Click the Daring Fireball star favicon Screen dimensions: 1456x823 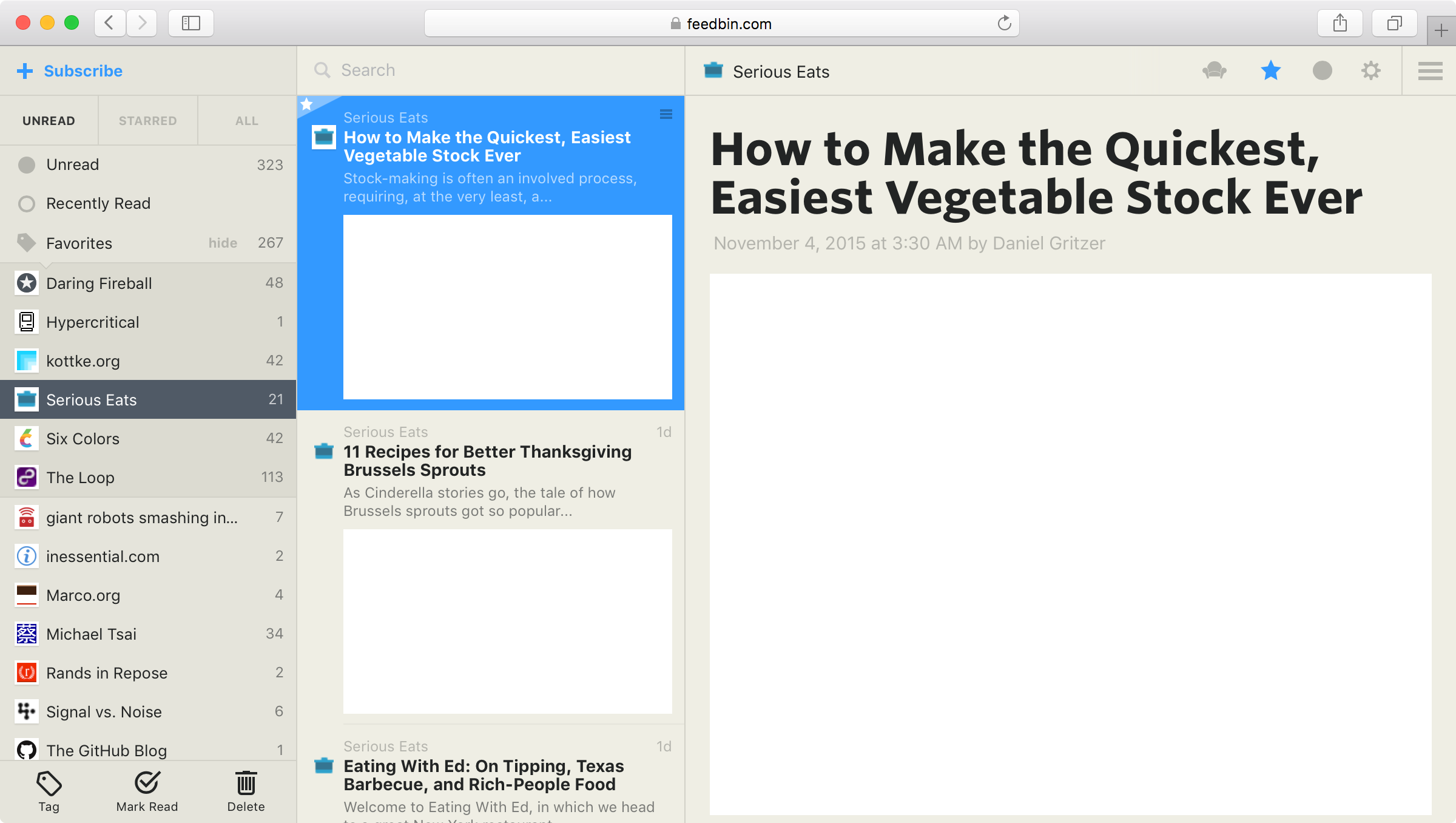pyautogui.click(x=27, y=283)
